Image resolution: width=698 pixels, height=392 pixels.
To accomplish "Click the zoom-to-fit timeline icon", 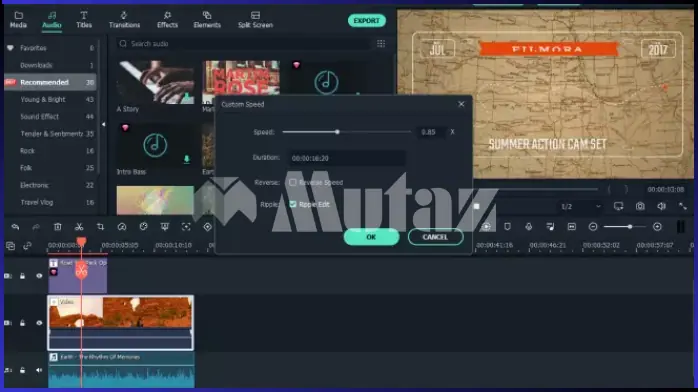I will 572,227.
